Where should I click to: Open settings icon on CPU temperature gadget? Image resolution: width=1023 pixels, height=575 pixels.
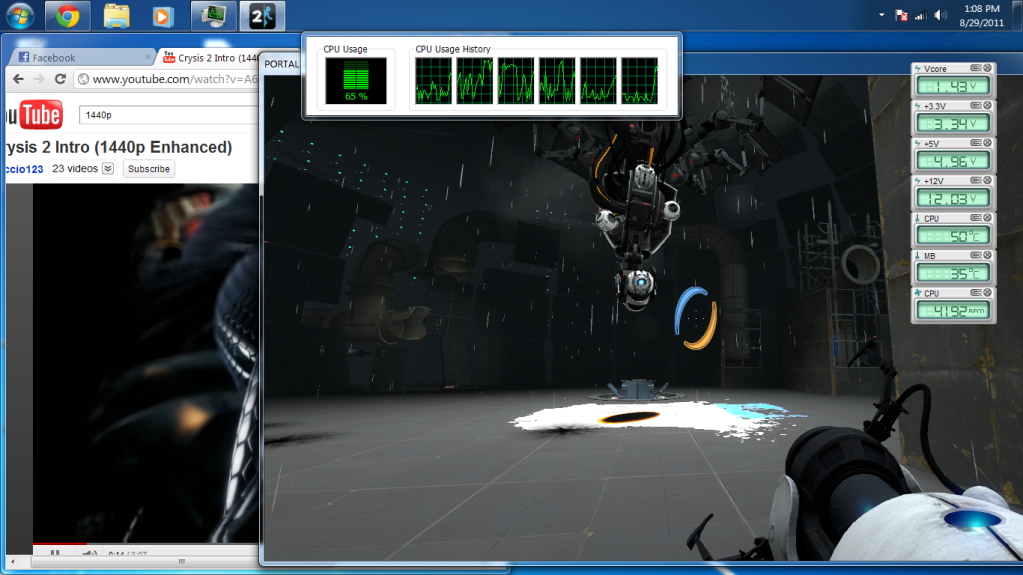976,217
